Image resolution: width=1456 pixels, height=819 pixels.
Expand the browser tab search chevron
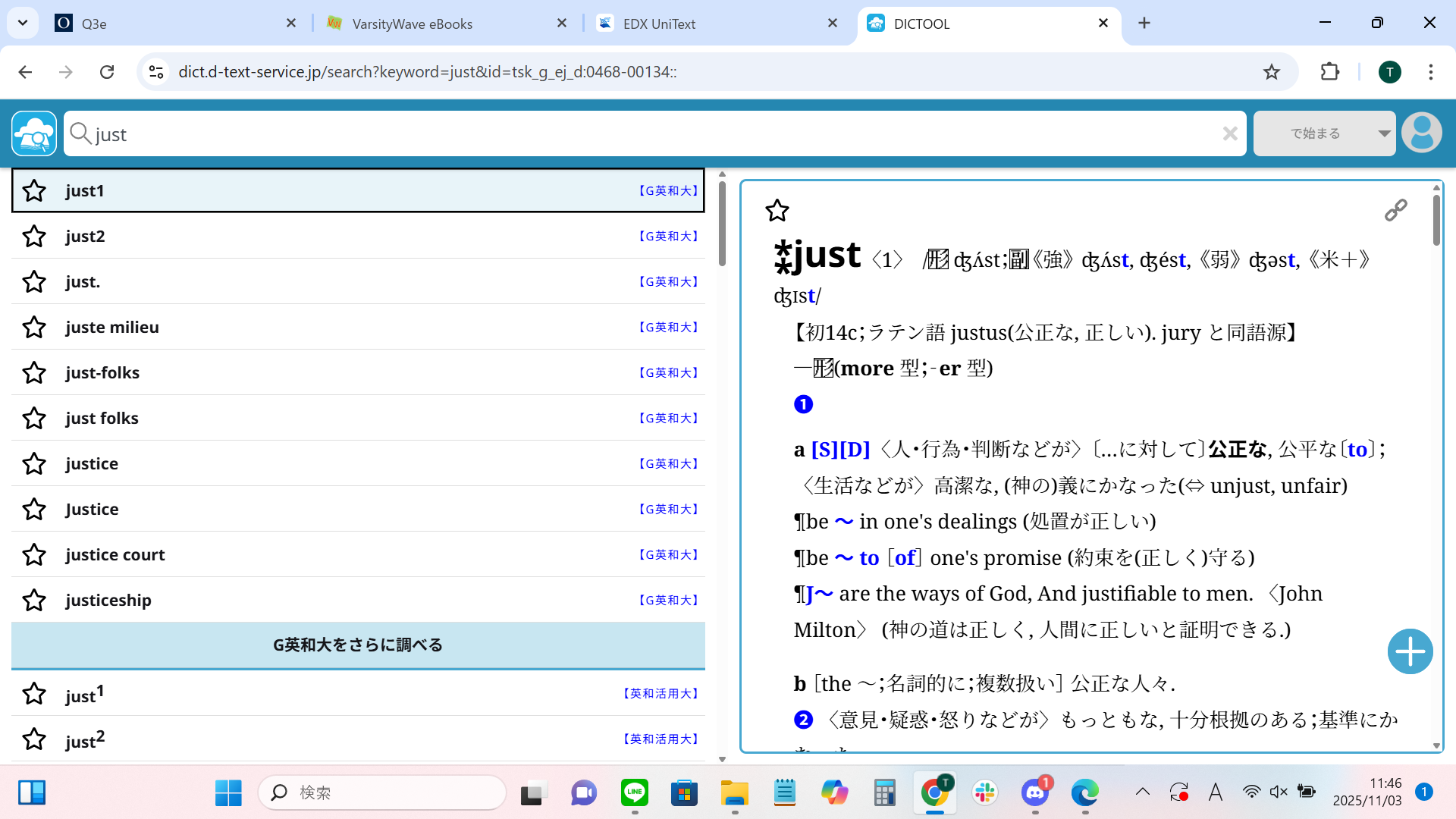point(23,23)
